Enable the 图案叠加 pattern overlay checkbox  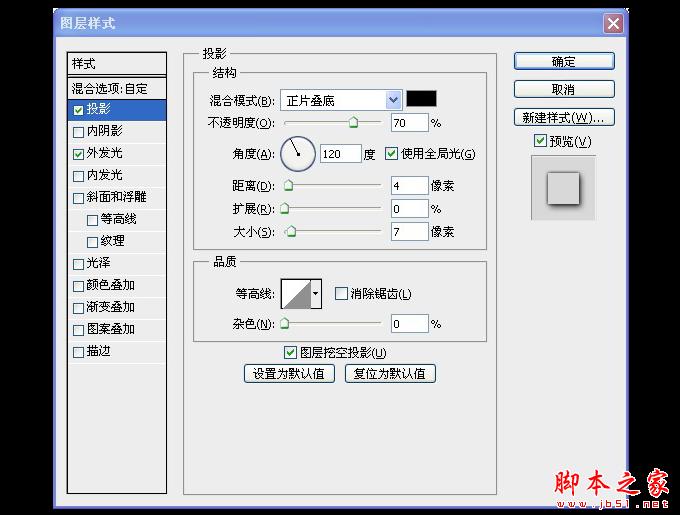78,330
